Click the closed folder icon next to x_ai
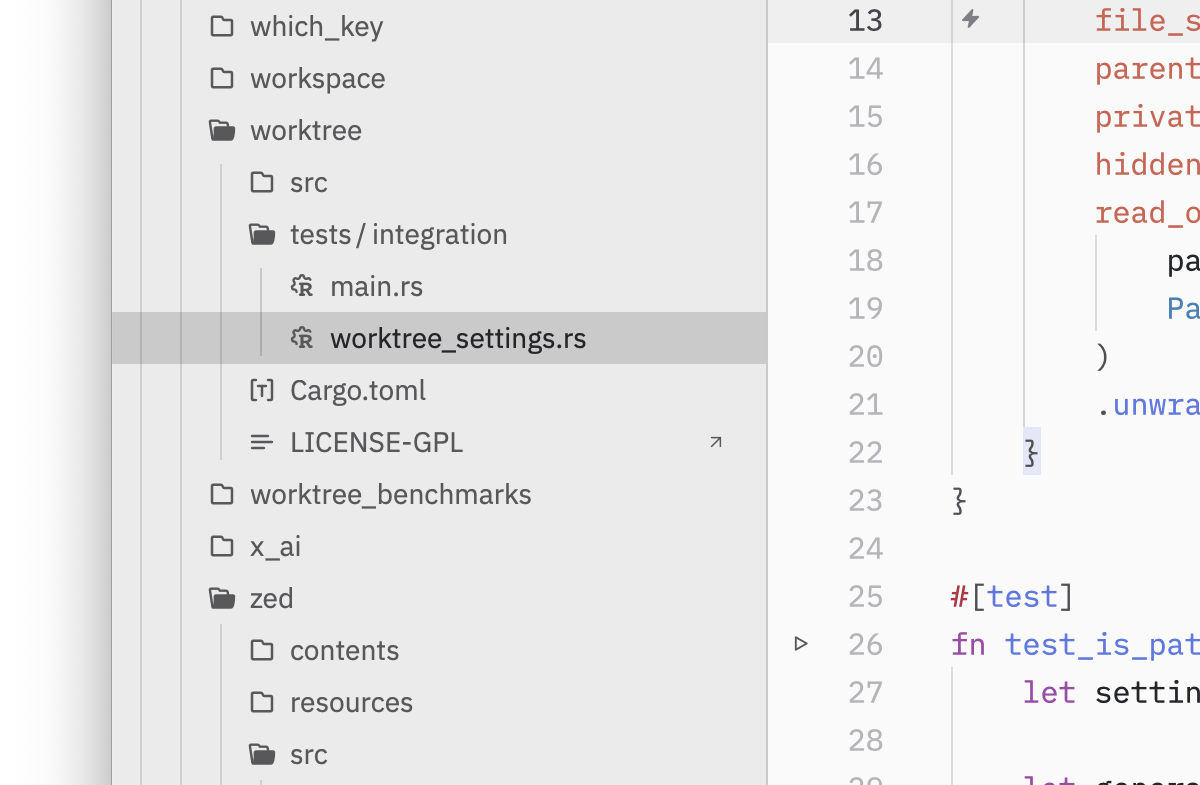Image resolution: width=1200 pixels, height=785 pixels. coord(221,546)
